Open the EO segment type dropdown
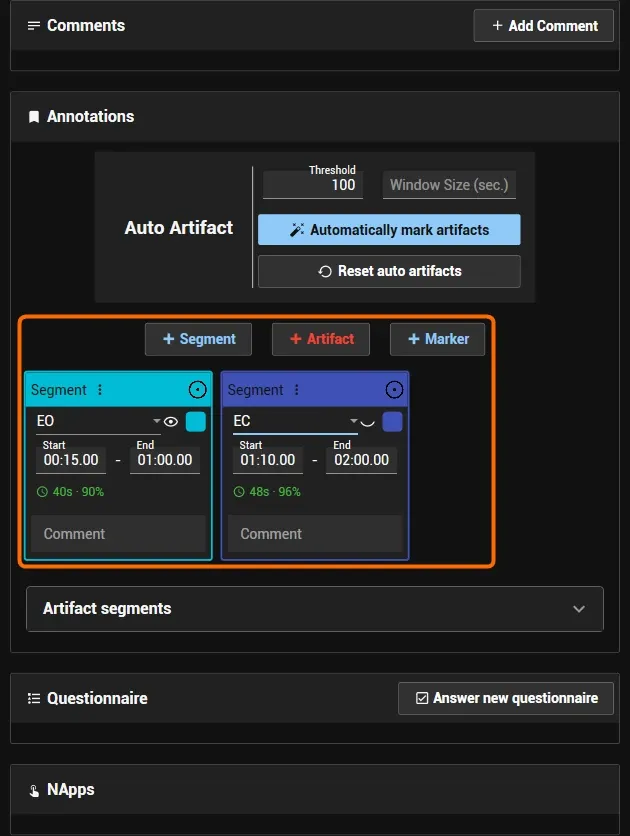630x836 pixels. pyautogui.click(x=95, y=421)
